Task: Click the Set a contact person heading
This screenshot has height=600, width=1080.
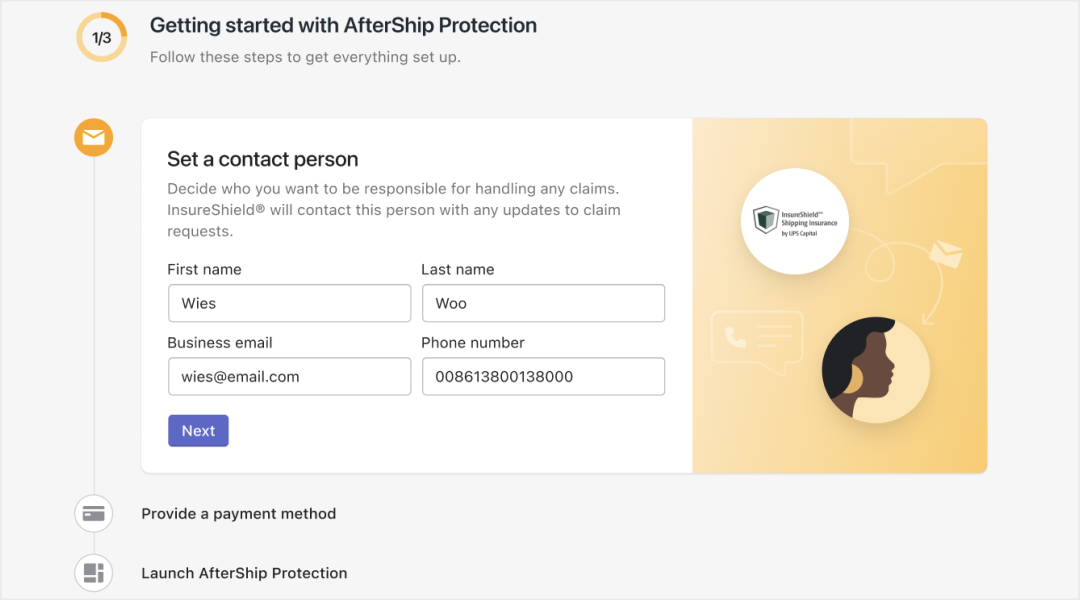Action: pyautogui.click(x=262, y=159)
